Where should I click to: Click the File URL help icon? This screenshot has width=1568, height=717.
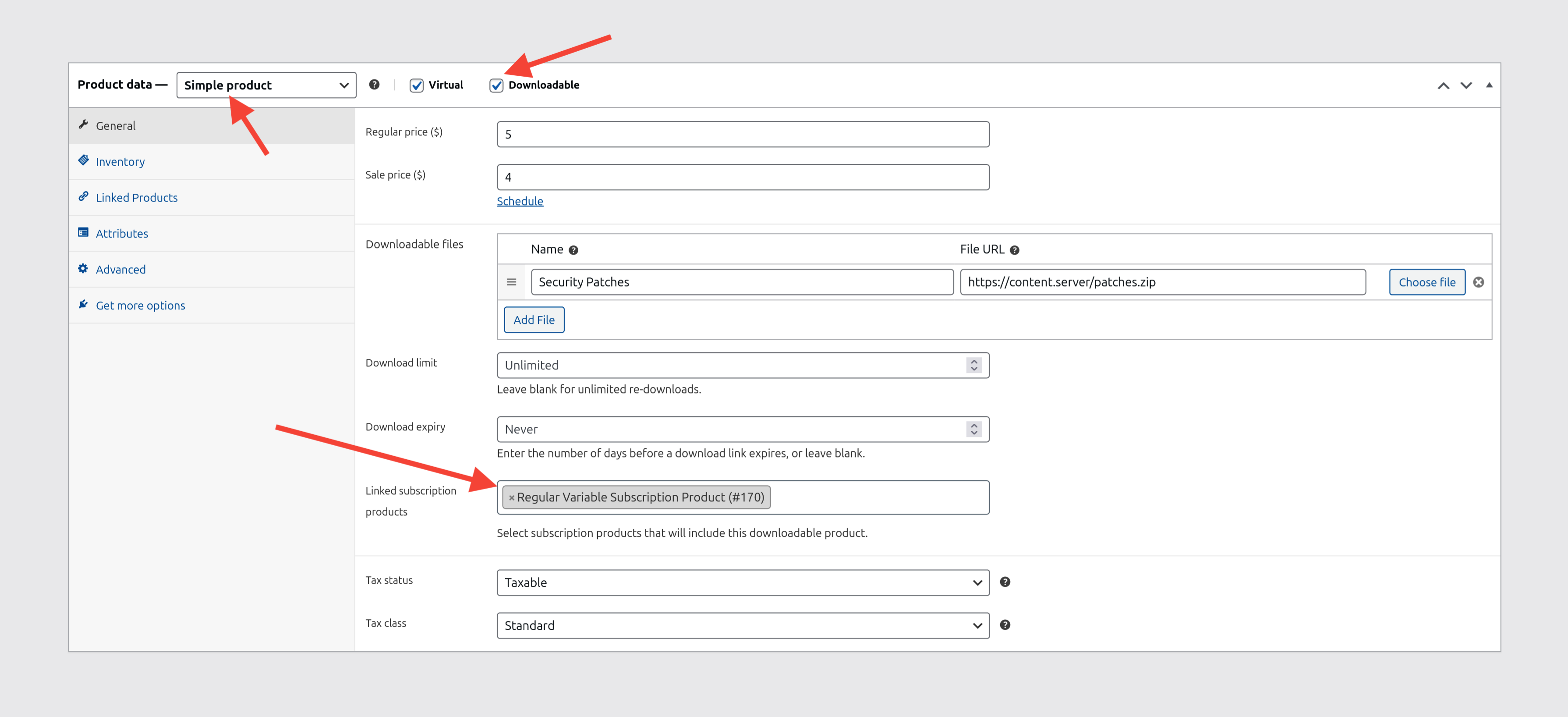click(1014, 250)
